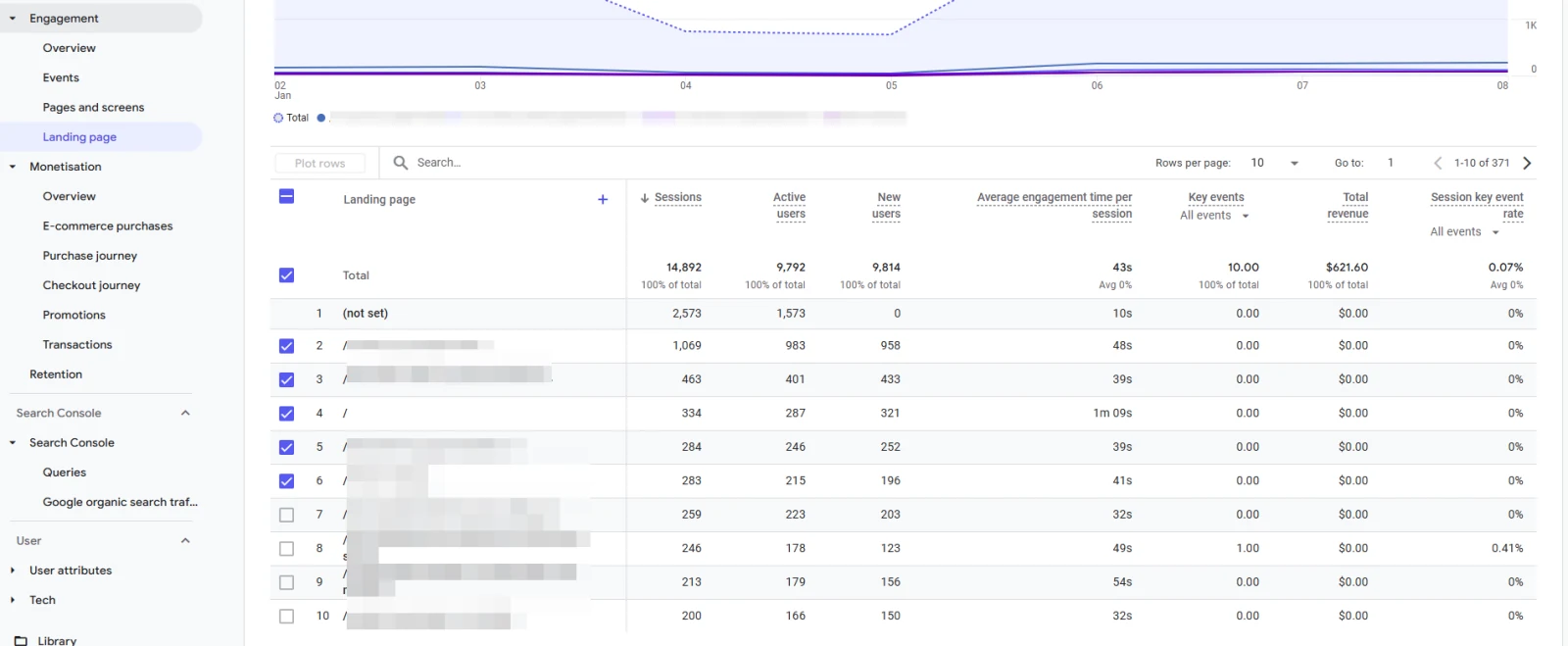Open Google organic search traffic report
This screenshot has height=646, width=1568.
tap(121, 502)
